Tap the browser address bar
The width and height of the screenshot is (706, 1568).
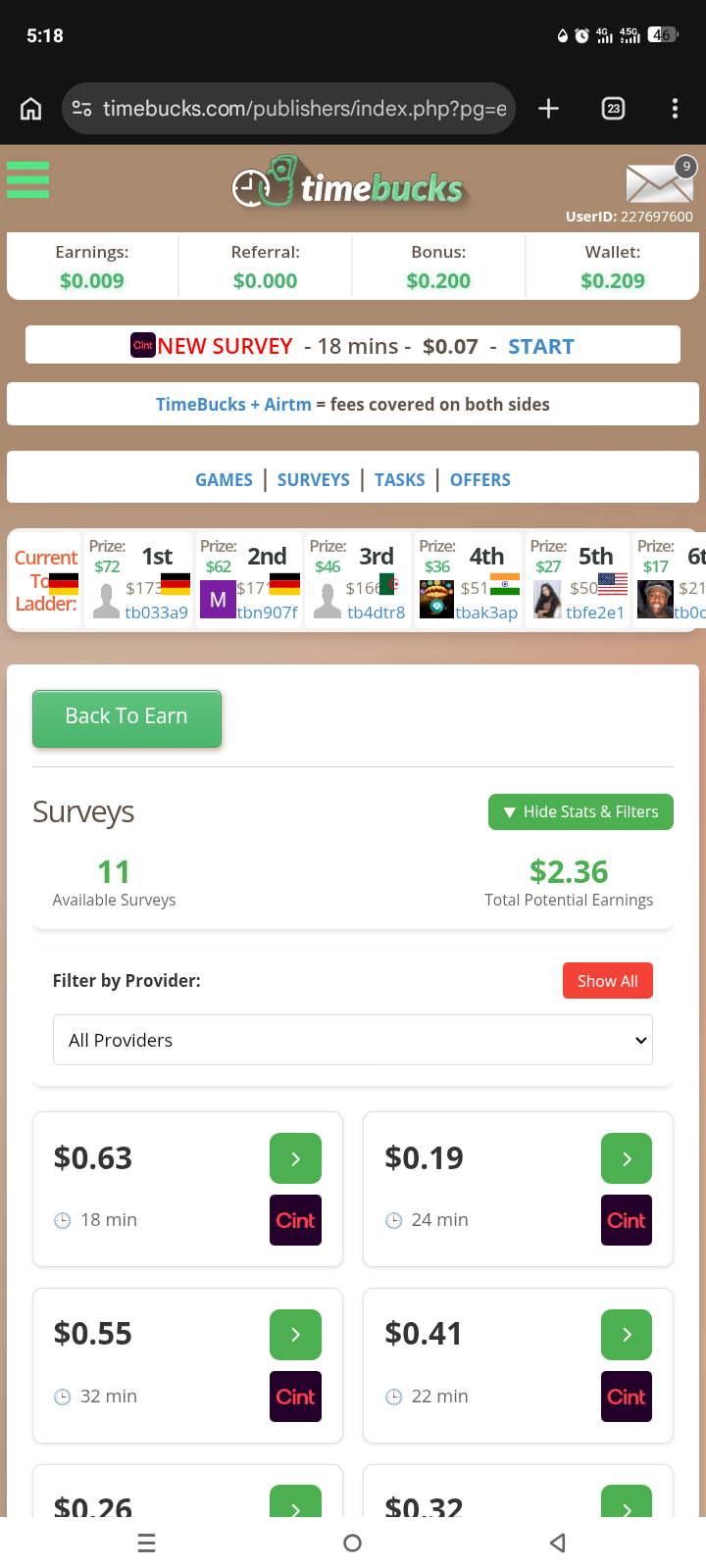pos(304,109)
